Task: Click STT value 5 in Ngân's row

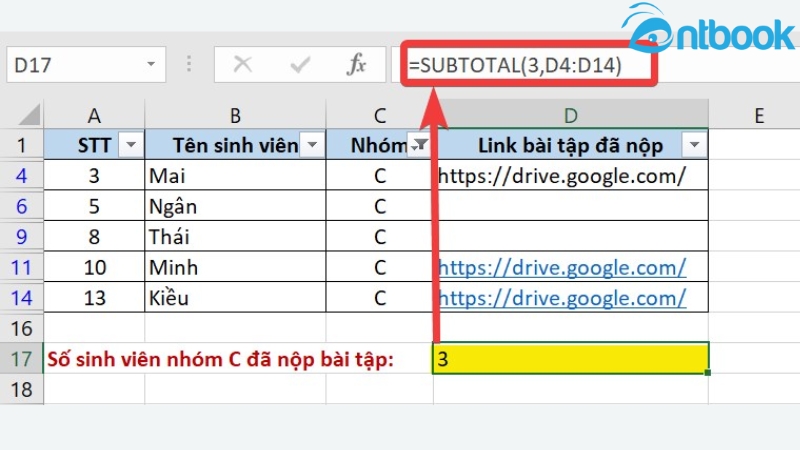Action: click(x=94, y=206)
